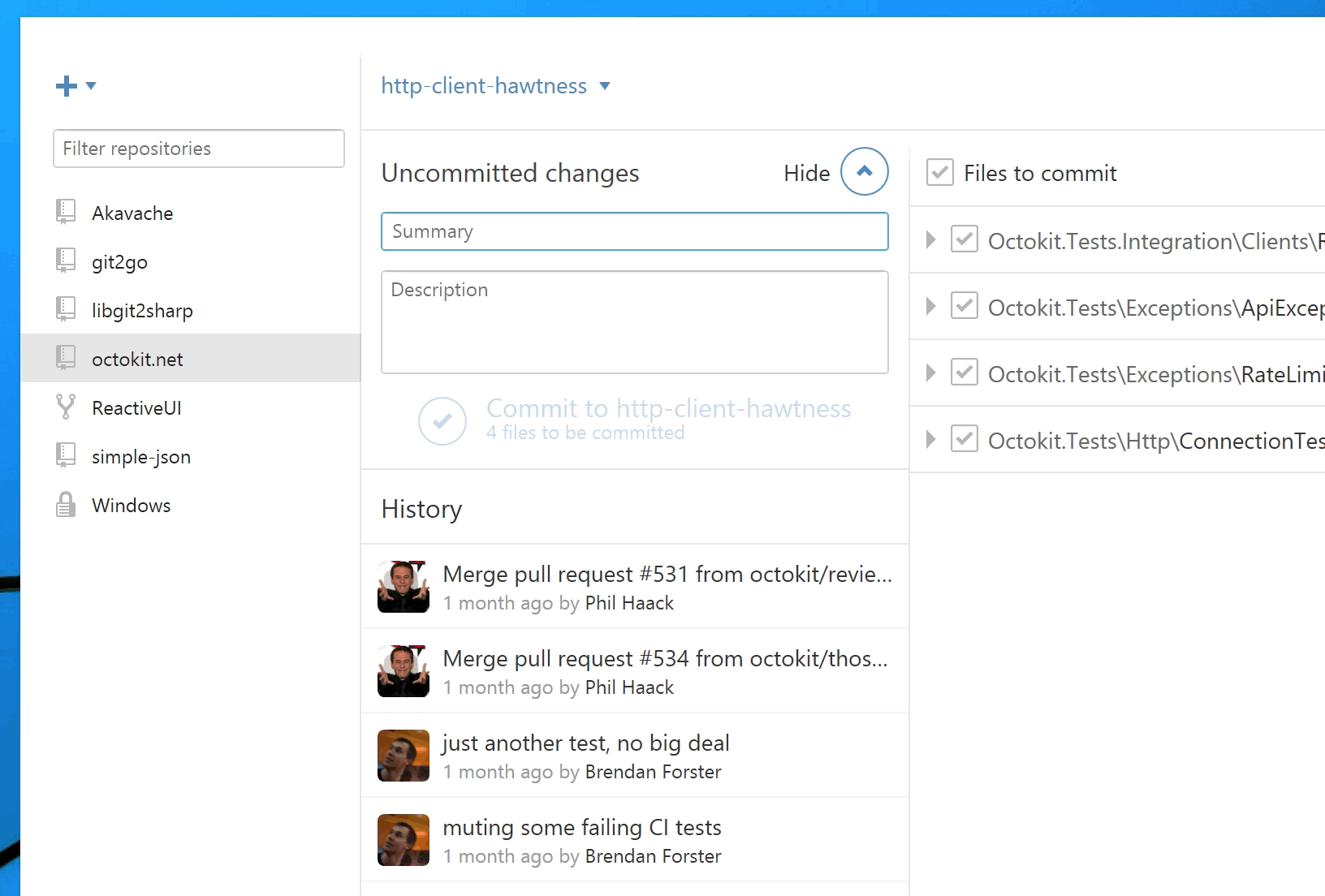Open the Octokit.Tests.Integration\Clients file name
The height and width of the screenshot is (896, 1325).
1156,241
